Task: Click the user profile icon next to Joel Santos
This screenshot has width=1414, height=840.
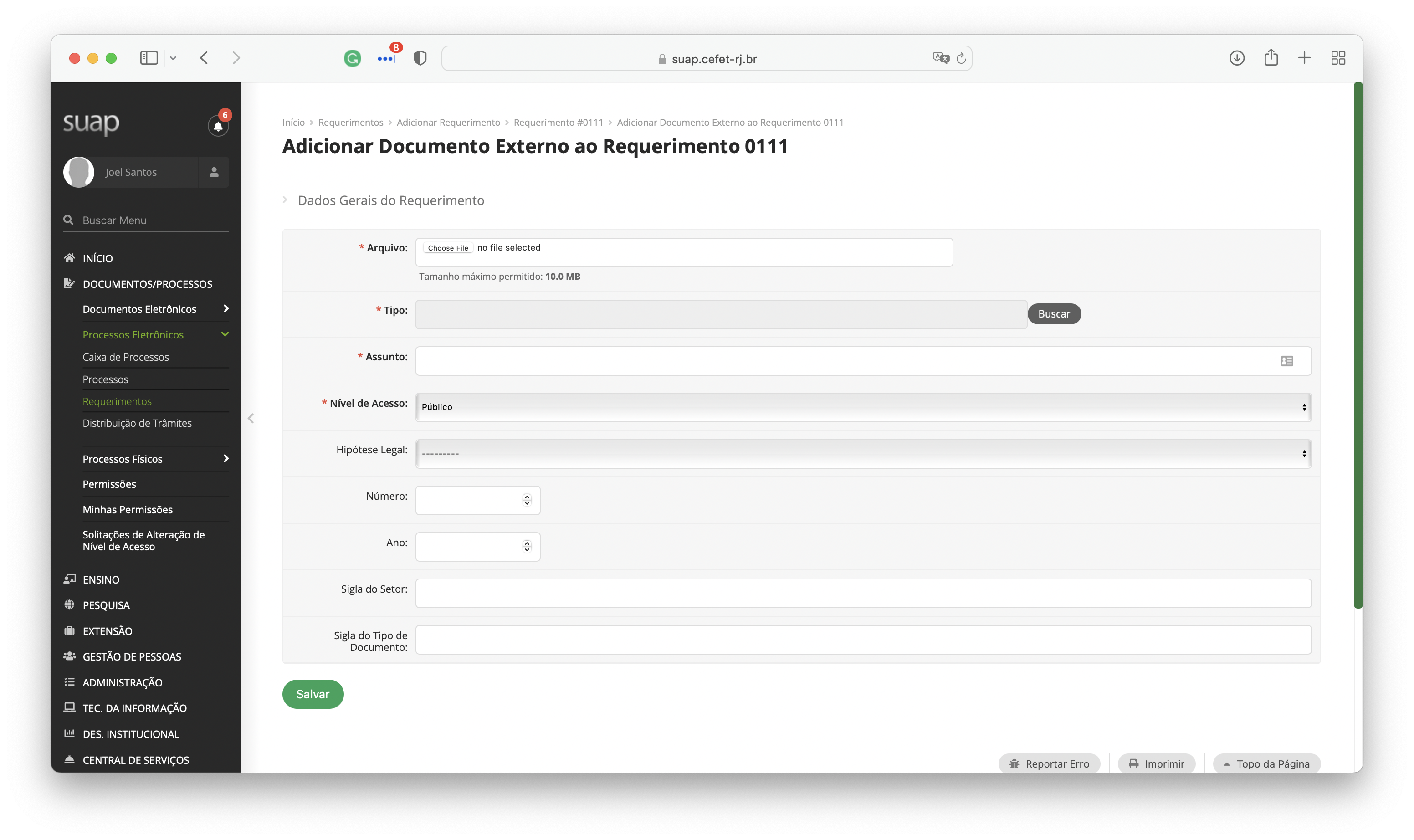Action: (x=214, y=172)
